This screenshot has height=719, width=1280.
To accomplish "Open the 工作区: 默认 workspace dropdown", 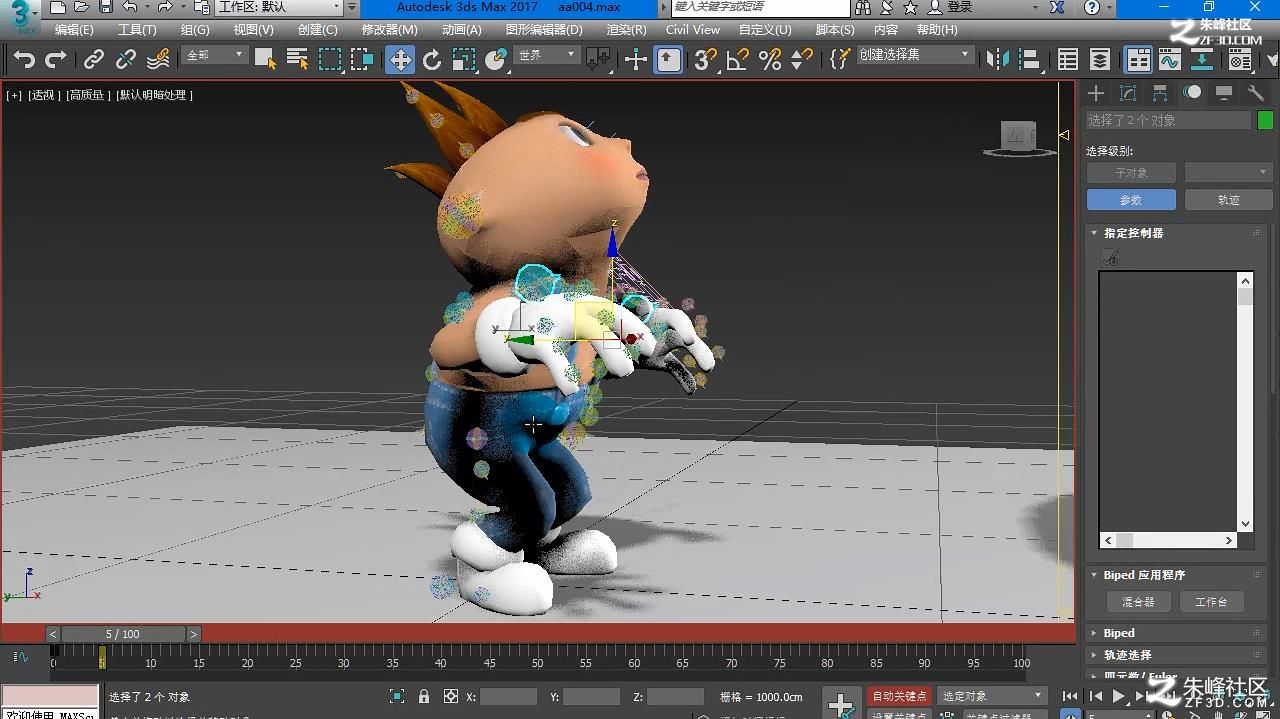I will pos(279,7).
